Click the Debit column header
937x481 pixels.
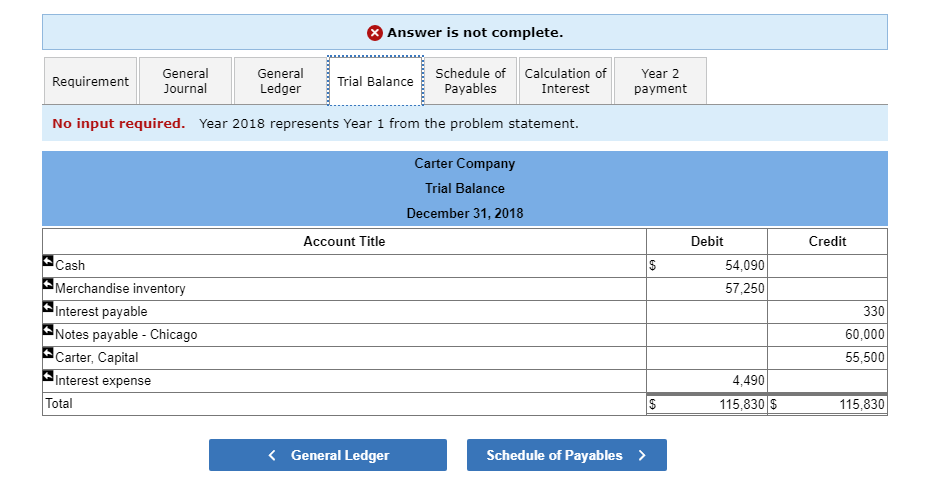click(707, 241)
